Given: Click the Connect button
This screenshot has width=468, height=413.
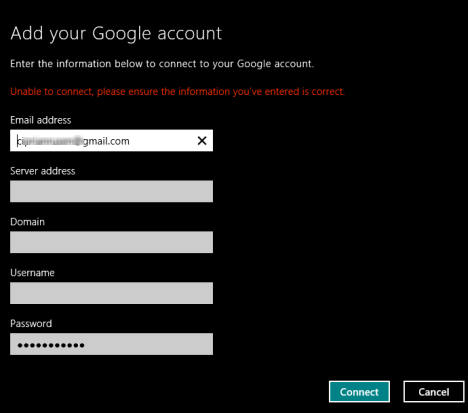Looking at the screenshot, I should click(x=359, y=392).
